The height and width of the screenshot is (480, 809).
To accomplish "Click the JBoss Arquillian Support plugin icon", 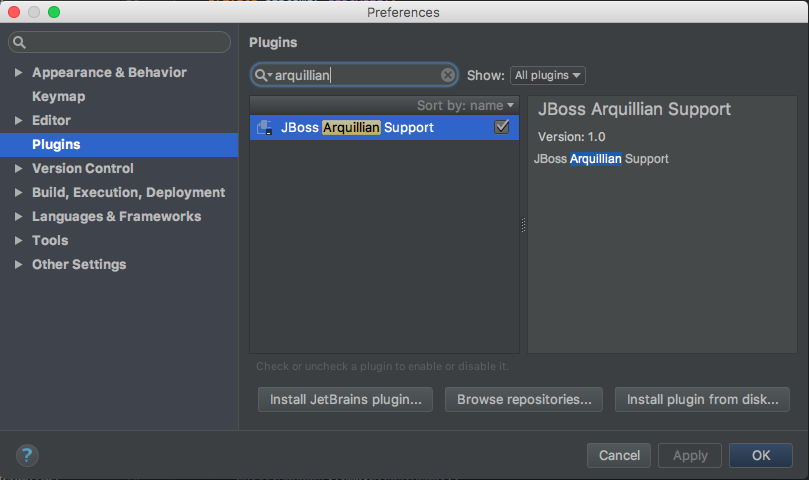I will [x=265, y=127].
